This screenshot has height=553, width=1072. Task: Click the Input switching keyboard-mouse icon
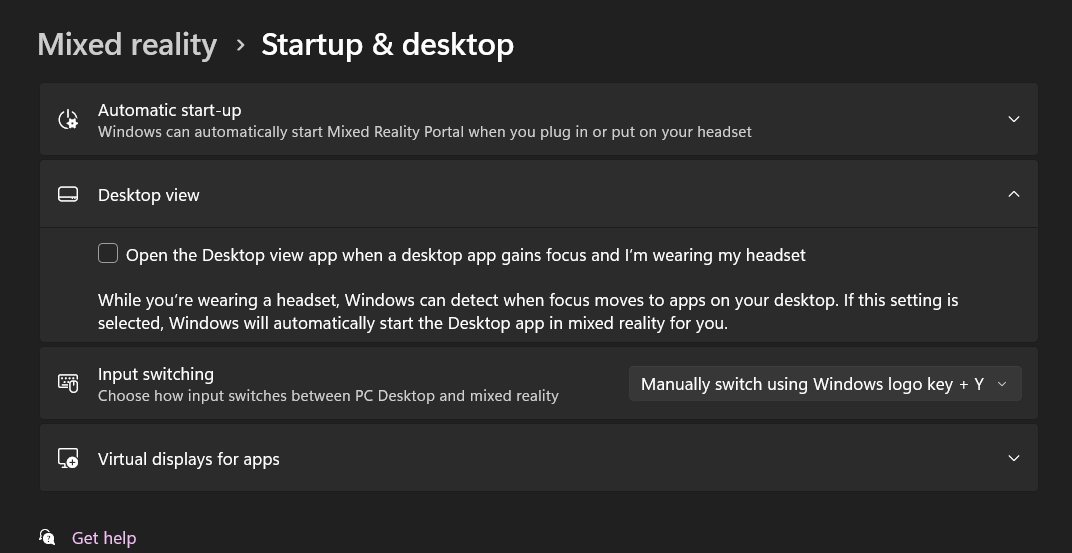tap(68, 383)
